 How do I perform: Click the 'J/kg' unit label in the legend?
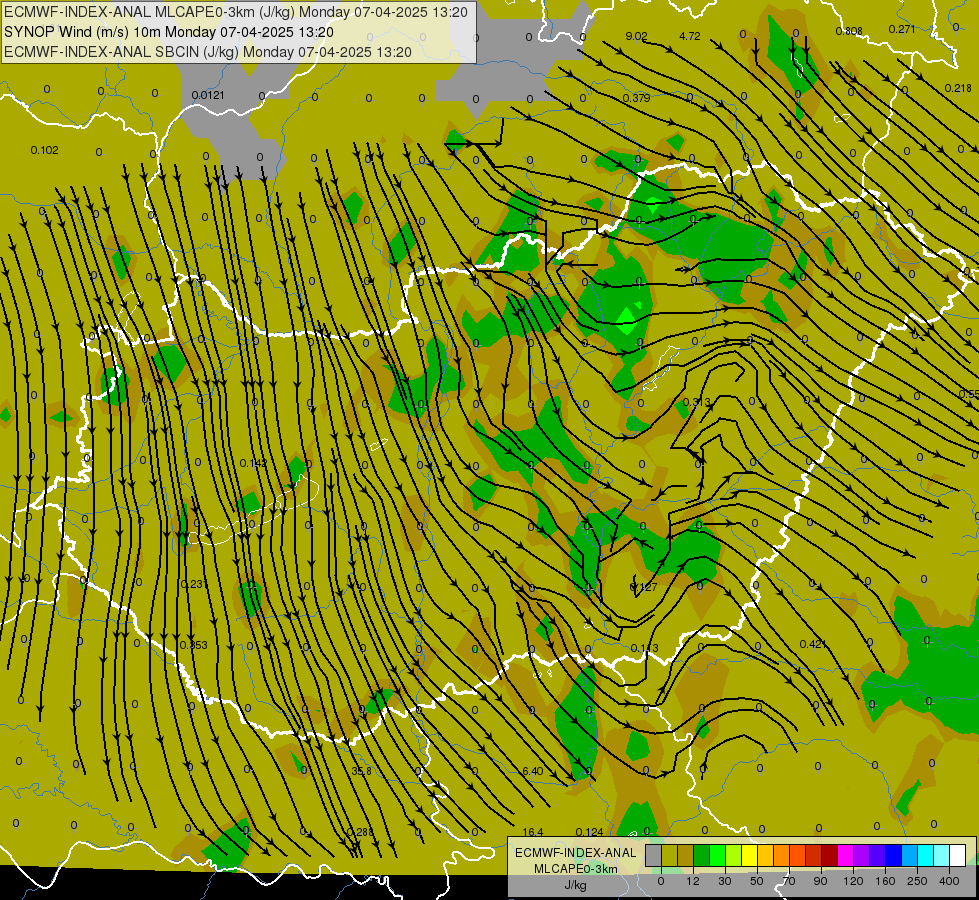[x=575, y=885]
